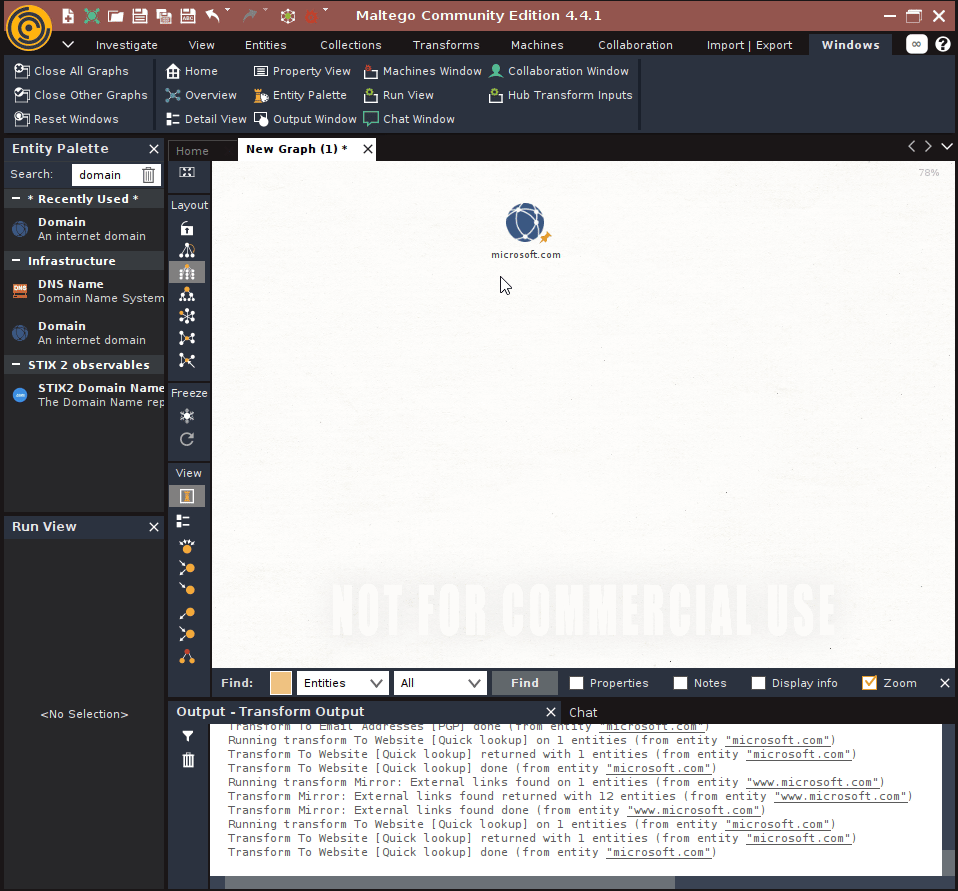
Task: Expand the ribbon chevron left of Investigate
Action: (x=68, y=45)
